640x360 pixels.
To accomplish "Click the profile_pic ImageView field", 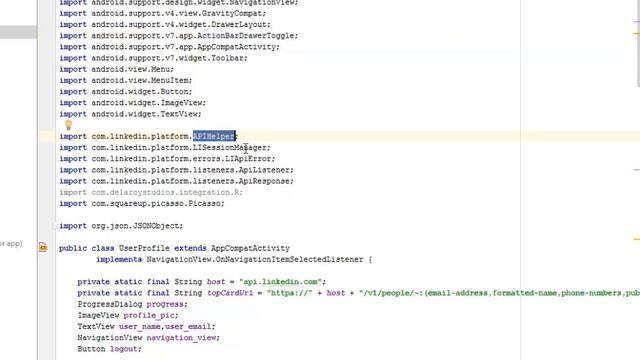I will (x=149, y=316).
